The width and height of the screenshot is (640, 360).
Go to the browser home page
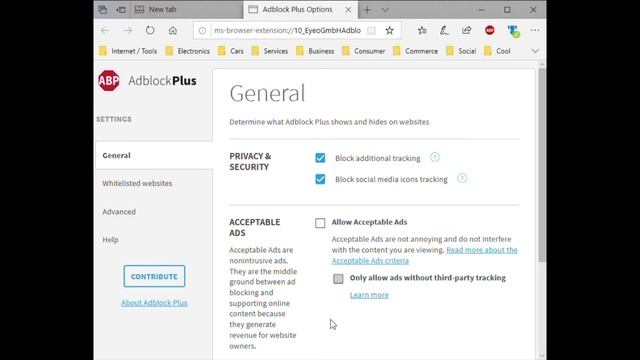(x=173, y=30)
